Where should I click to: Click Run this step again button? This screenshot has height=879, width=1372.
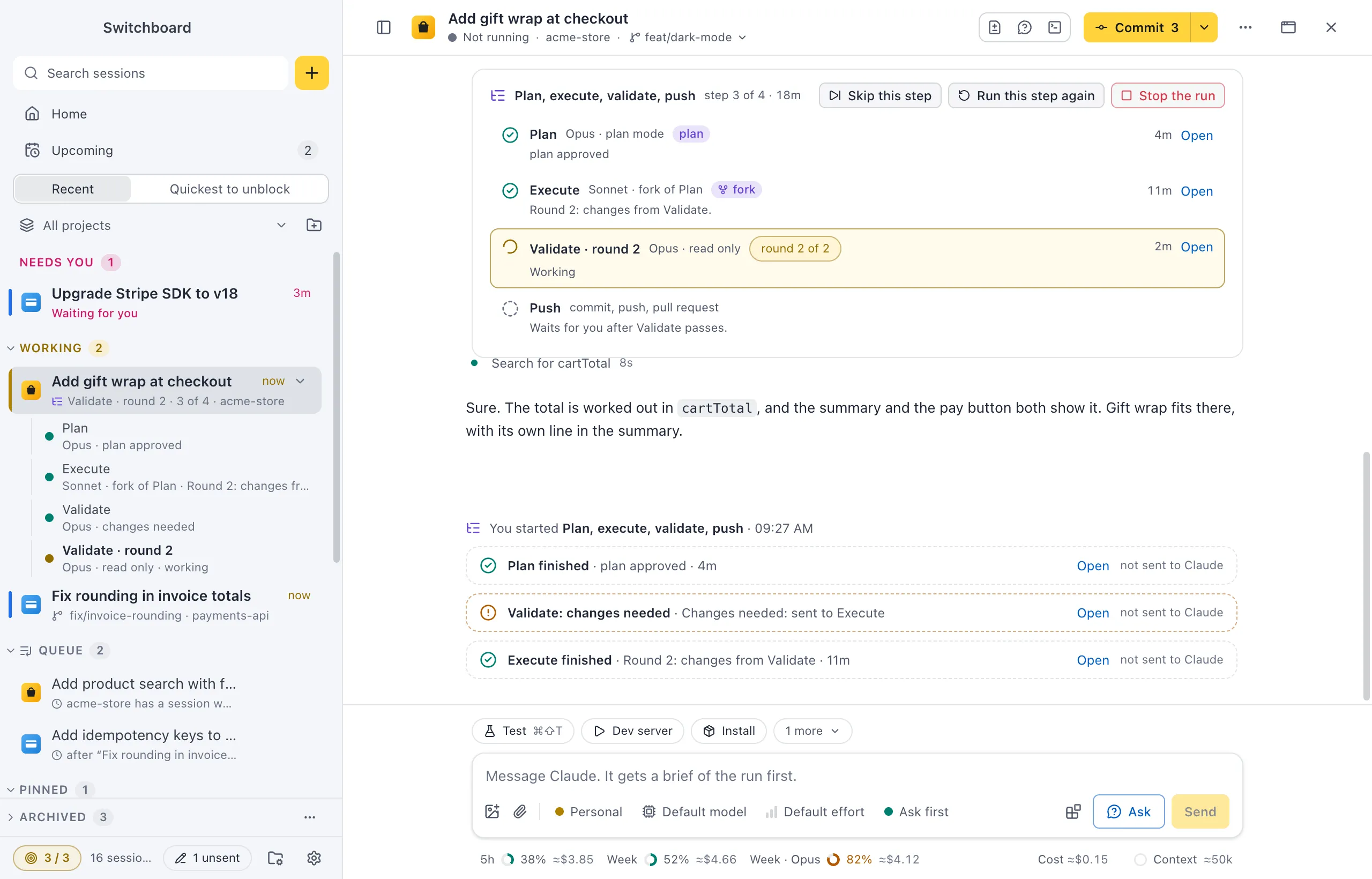point(1026,95)
